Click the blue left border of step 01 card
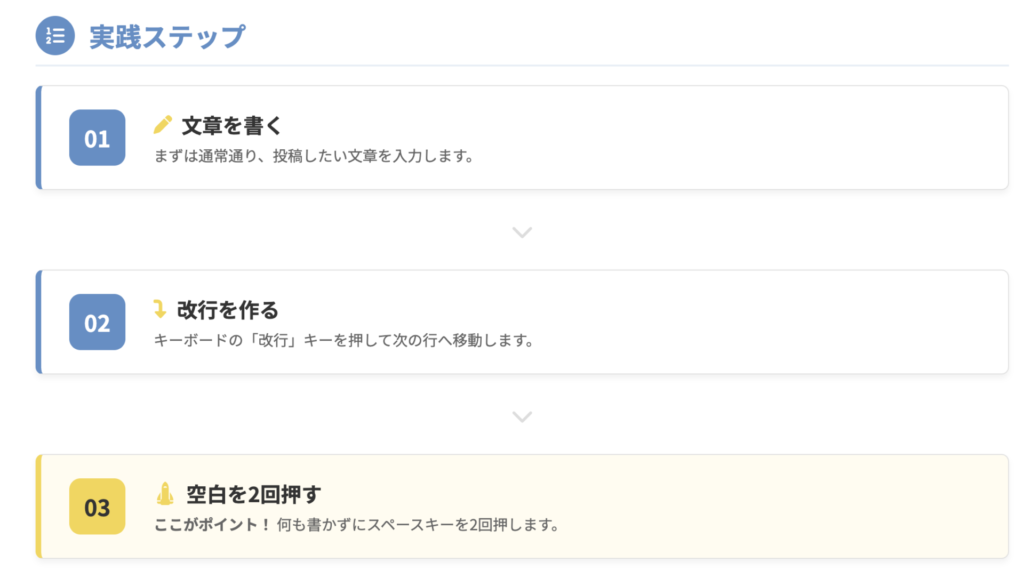This screenshot has height=586, width=1024. [38, 138]
